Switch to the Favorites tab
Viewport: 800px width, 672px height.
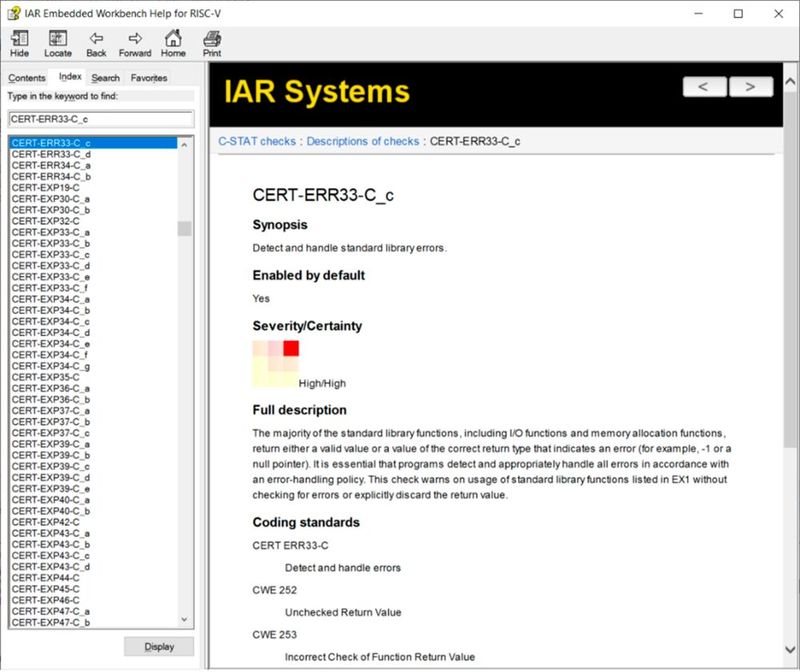tap(148, 78)
